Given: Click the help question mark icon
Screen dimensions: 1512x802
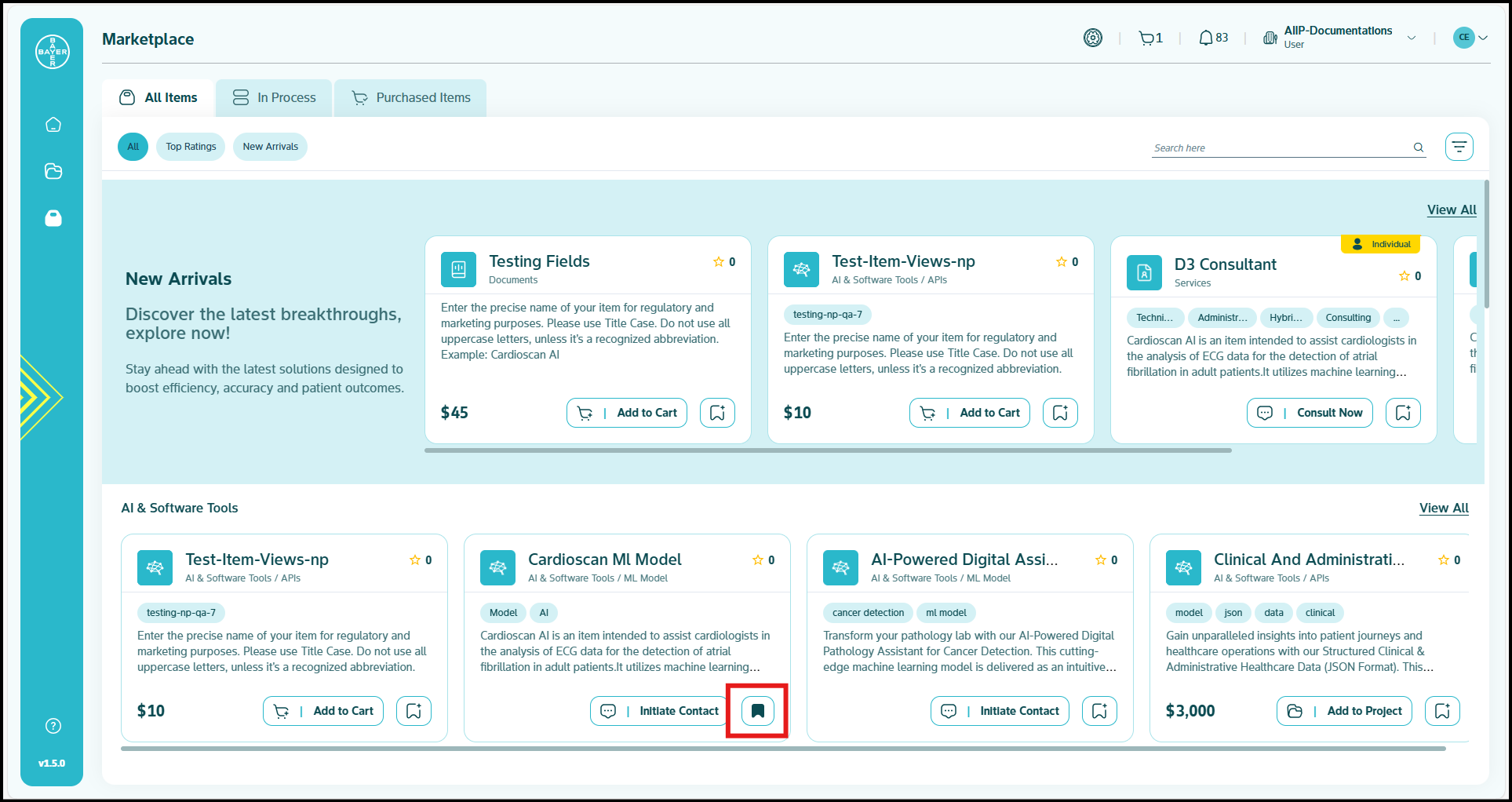Looking at the screenshot, I should tap(53, 726).
